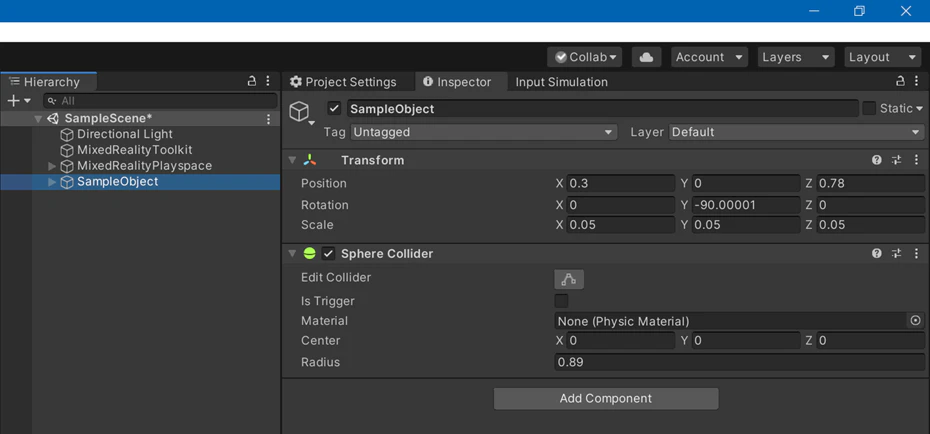Open the Layer Default dropdown
Viewport: 930px width, 434px height.
797,132
